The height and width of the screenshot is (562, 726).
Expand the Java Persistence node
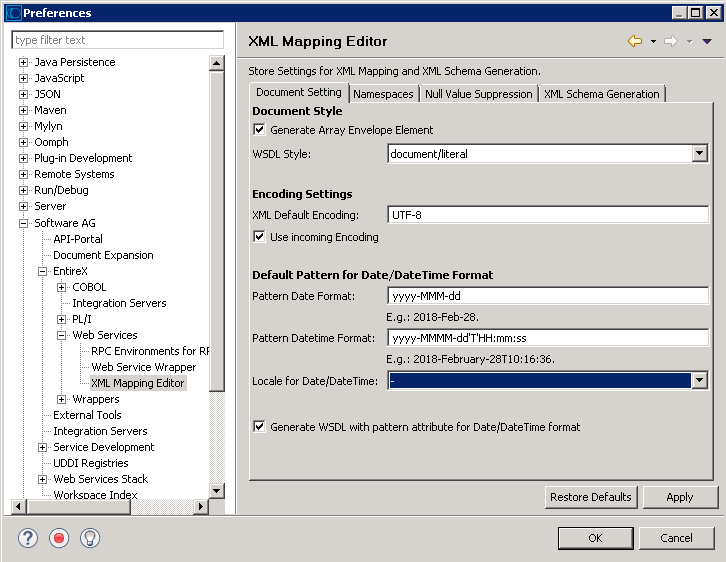click(23, 62)
